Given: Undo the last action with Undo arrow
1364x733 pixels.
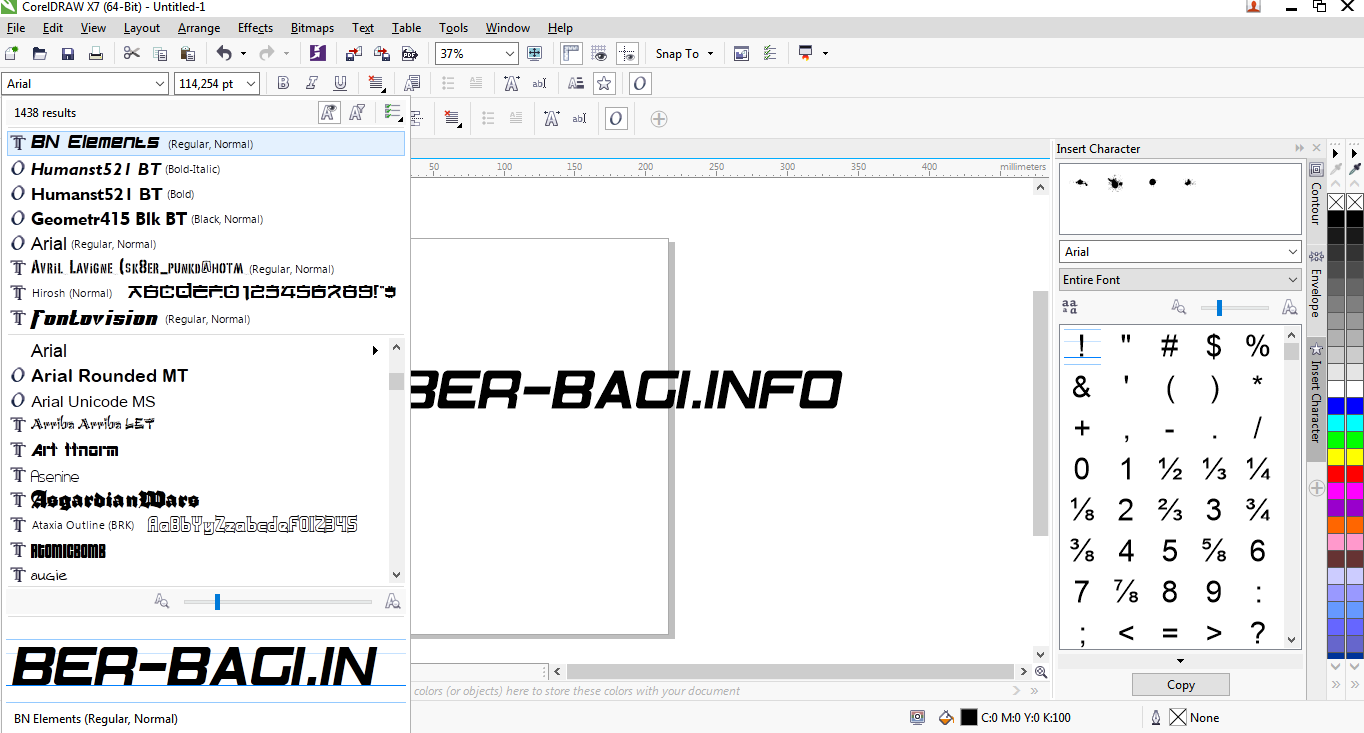Looking at the screenshot, I should (x=223, y=53).
